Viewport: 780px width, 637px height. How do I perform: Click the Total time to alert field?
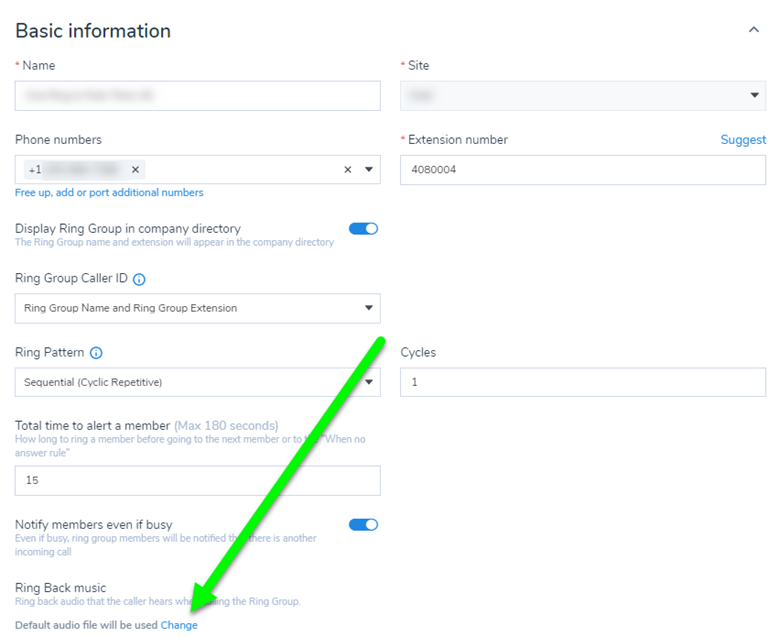[x=197, y=481]
